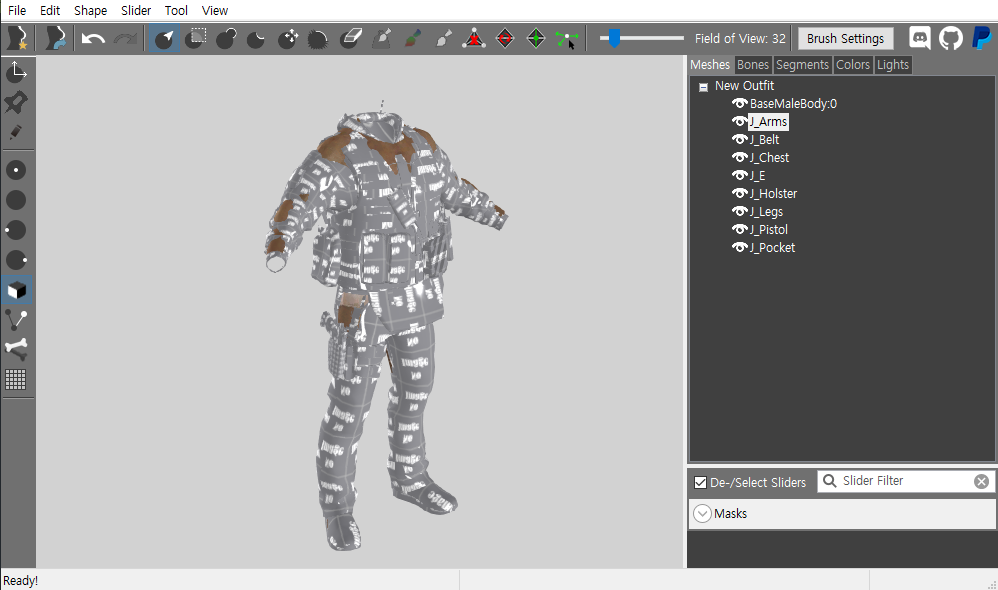Image resolution: width=998 pixels, height=590 pixels.
Task: Switch to the Bones tab
Action: point(752,65)
